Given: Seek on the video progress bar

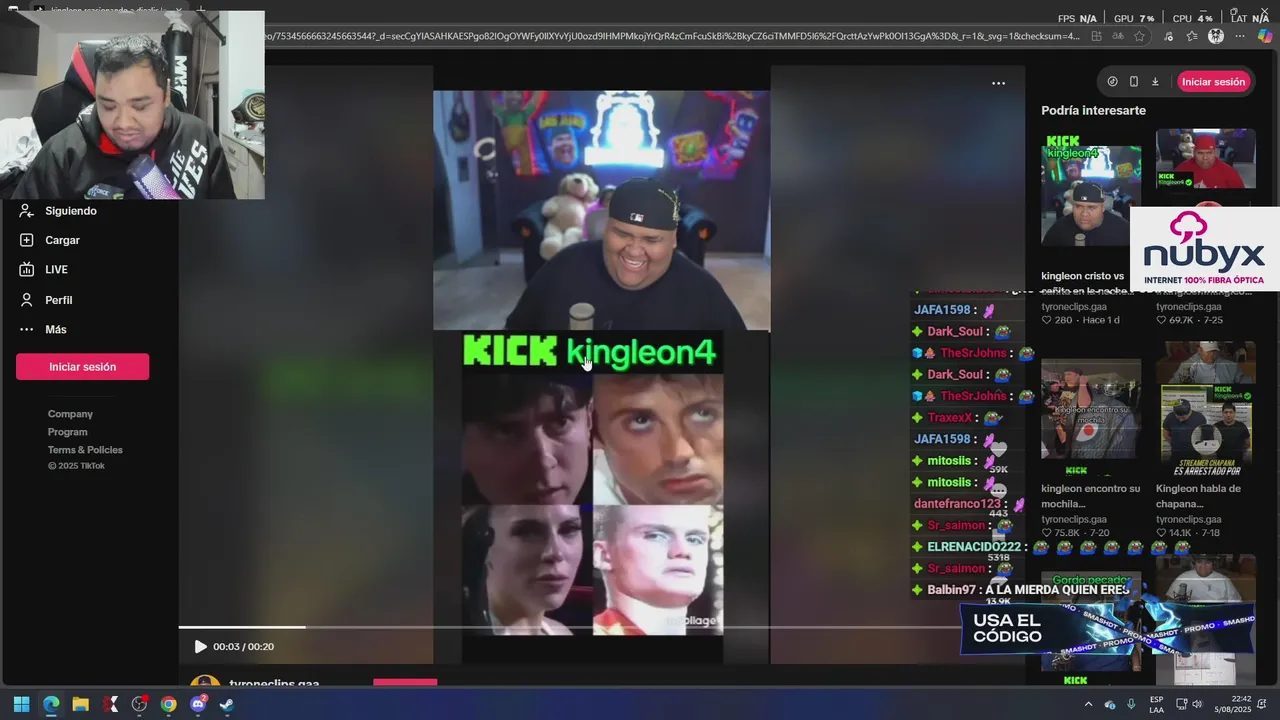Looking at the screenshot, I should point(570,627).
